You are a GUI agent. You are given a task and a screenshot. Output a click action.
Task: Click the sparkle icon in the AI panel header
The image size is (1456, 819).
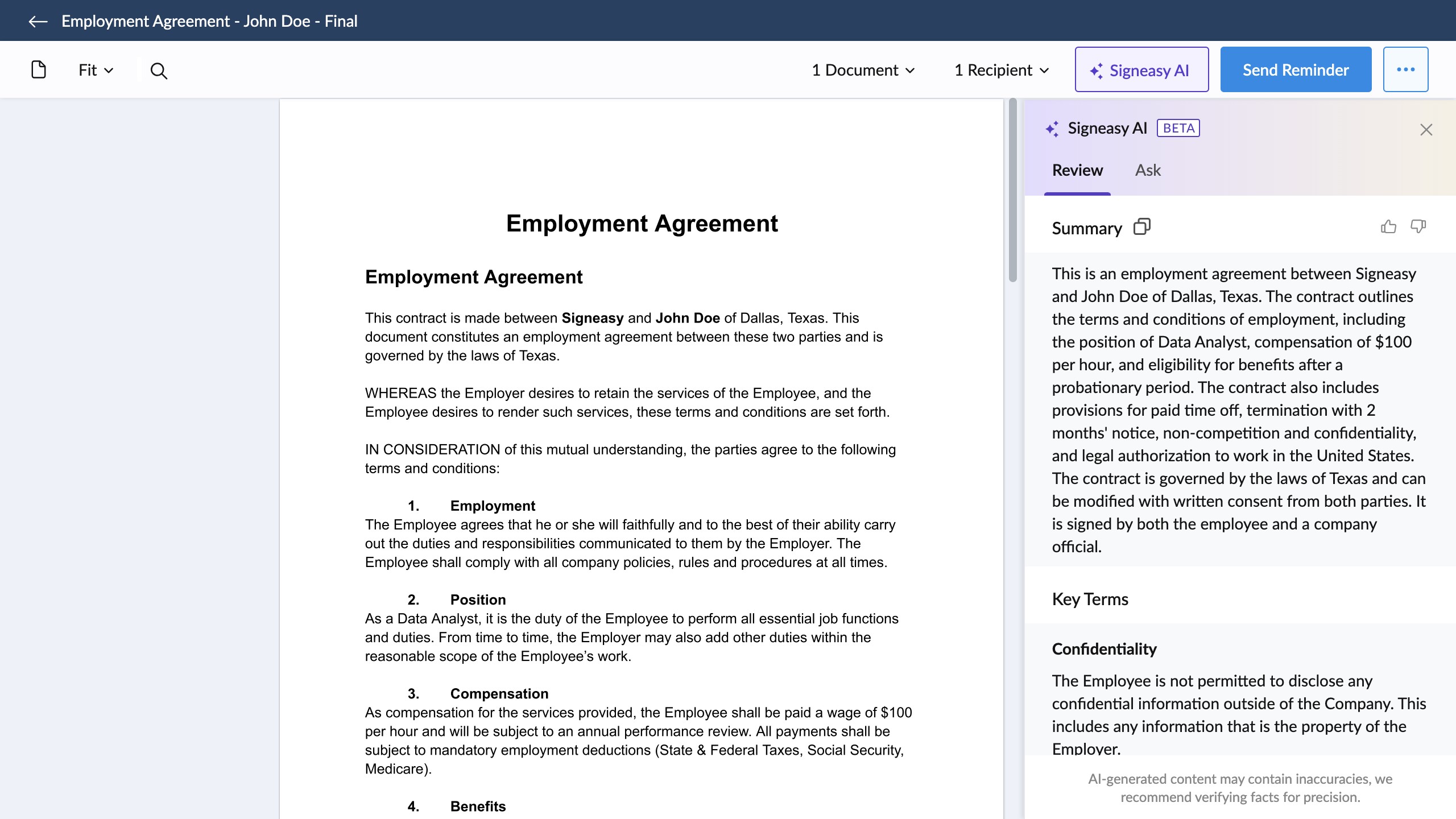(1052, 129)
